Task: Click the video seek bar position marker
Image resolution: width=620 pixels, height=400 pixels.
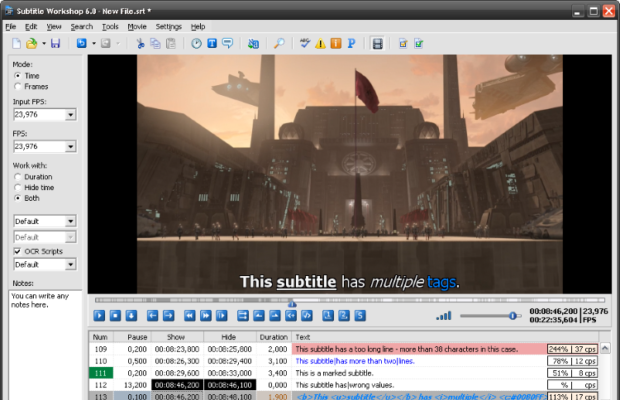Action: 292,304
